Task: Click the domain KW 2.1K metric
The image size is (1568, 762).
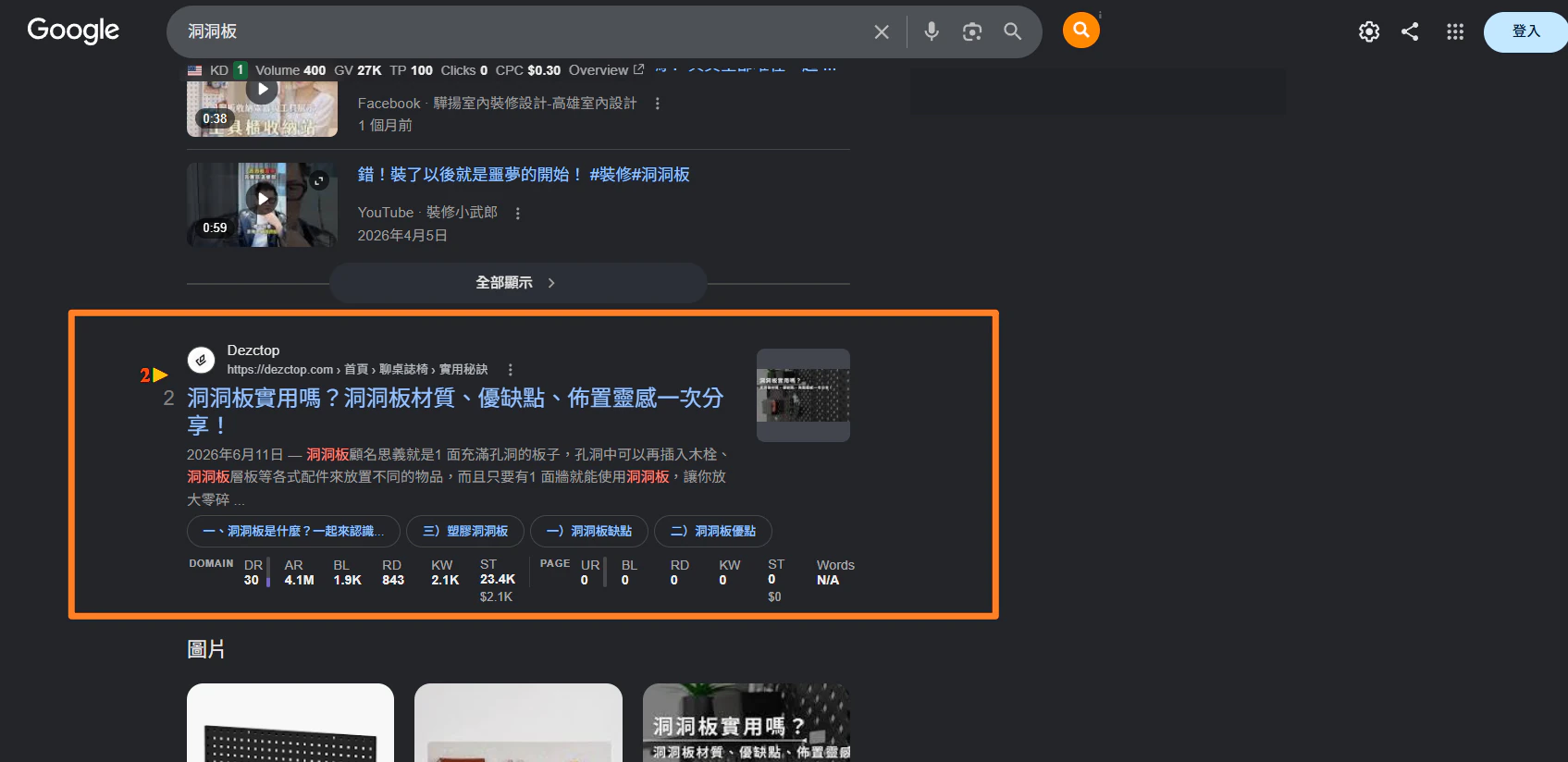Action: tap(445, 572)
